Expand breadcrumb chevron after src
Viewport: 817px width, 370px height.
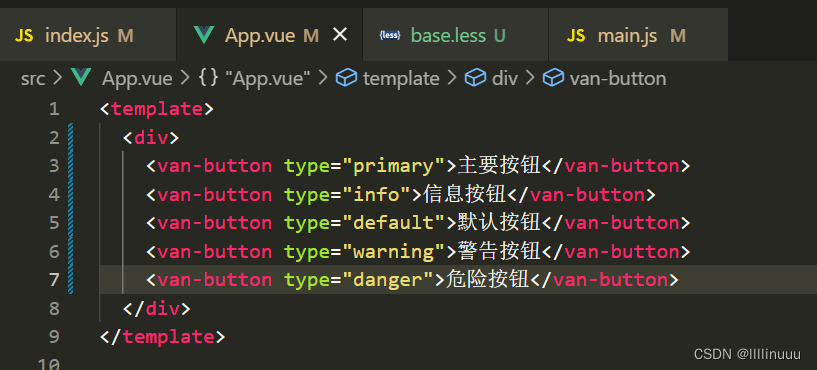pos(58,79)
